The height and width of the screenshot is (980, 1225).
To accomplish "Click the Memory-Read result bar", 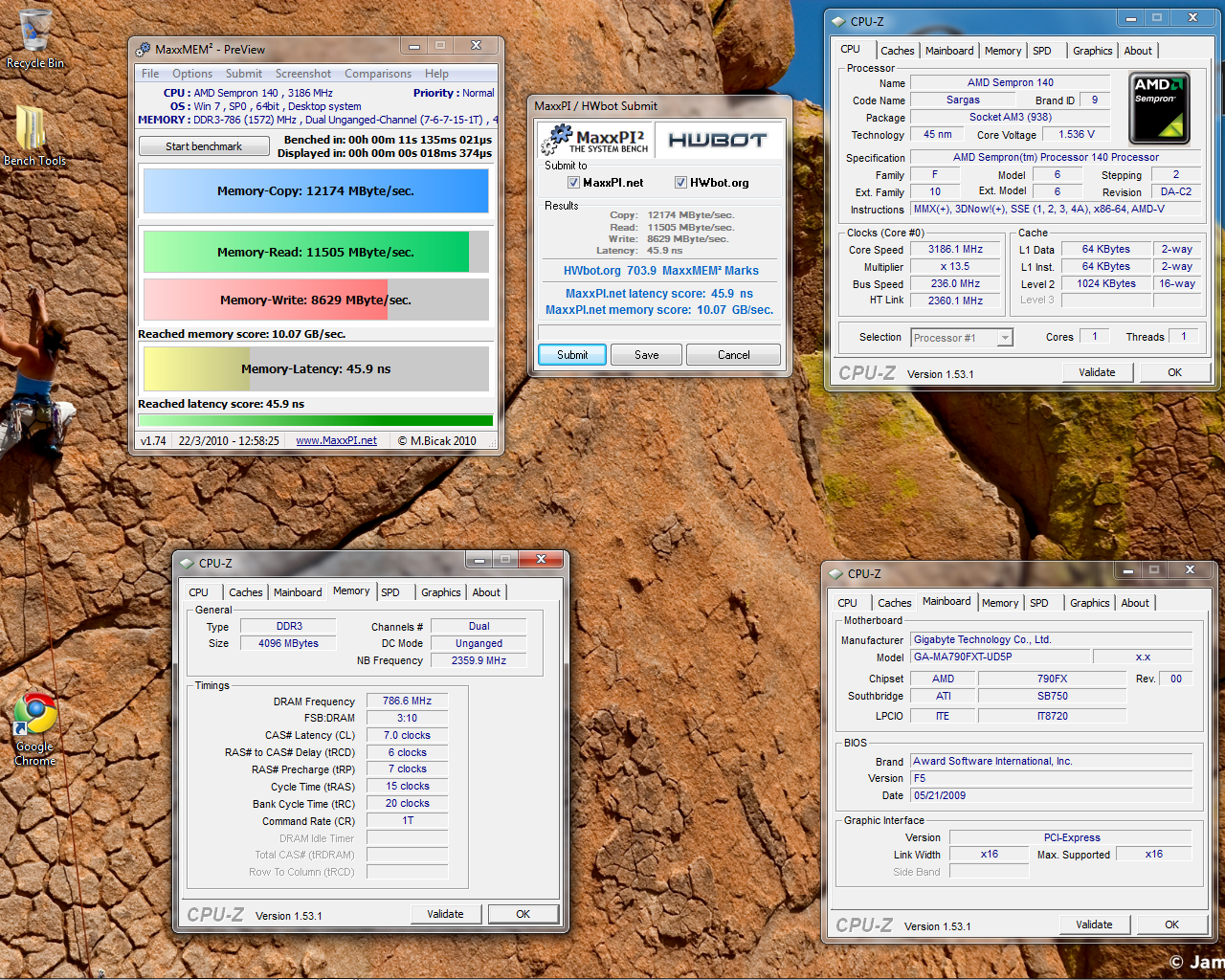I will coord(316,253).
